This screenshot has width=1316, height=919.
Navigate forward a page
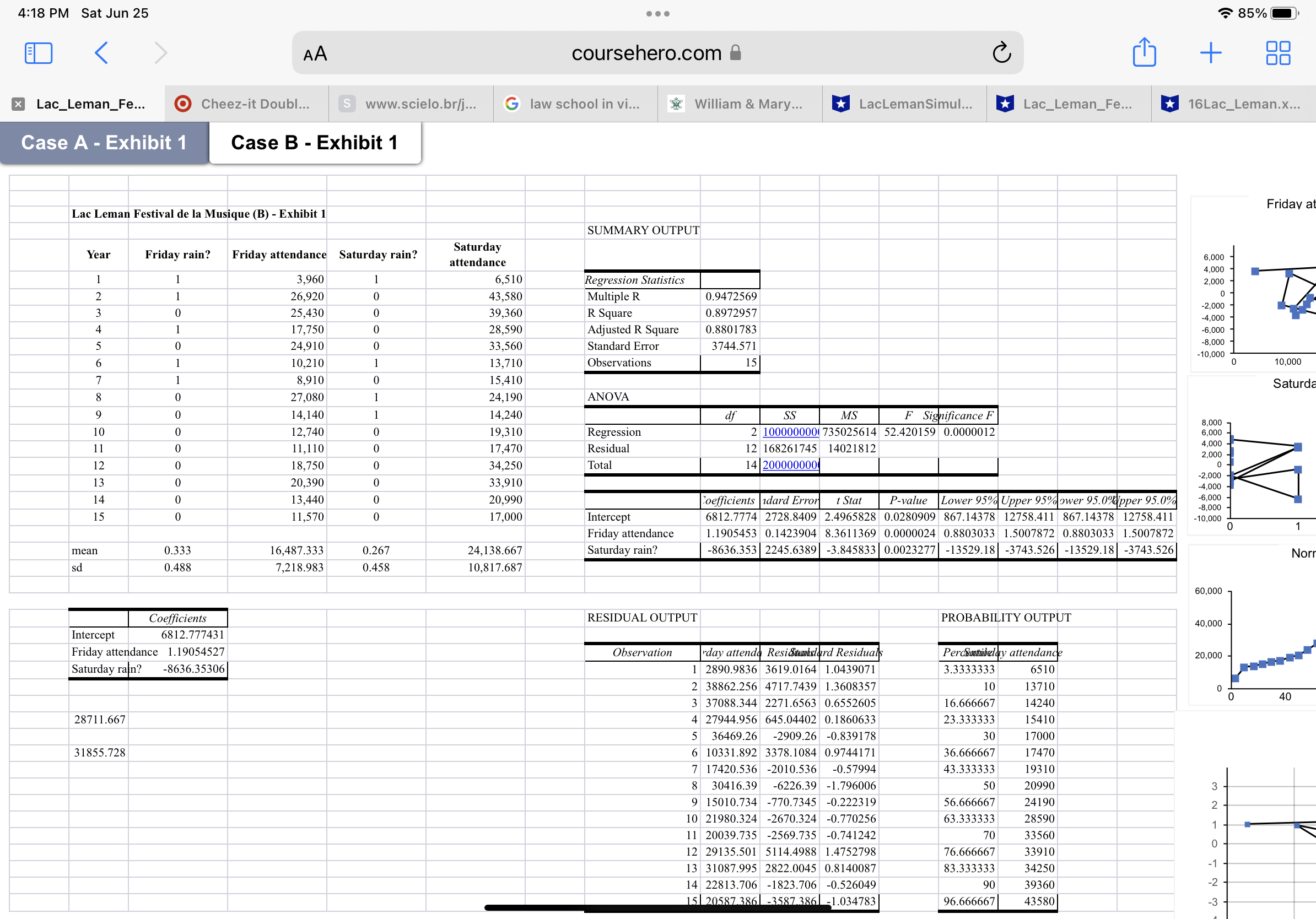tap(159, 53)
